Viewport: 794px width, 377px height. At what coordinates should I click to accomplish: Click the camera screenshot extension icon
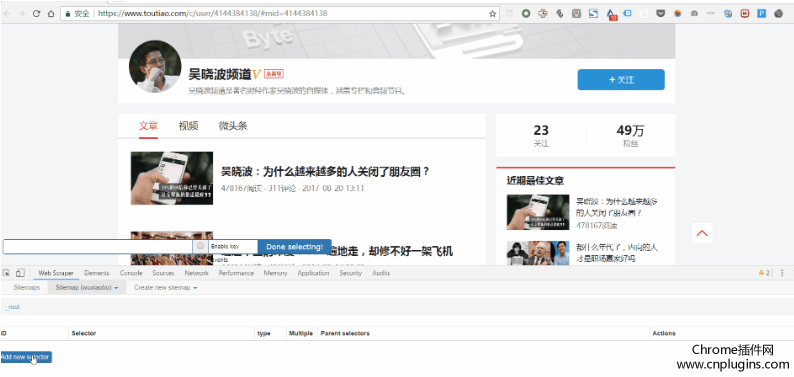point(694,14)
